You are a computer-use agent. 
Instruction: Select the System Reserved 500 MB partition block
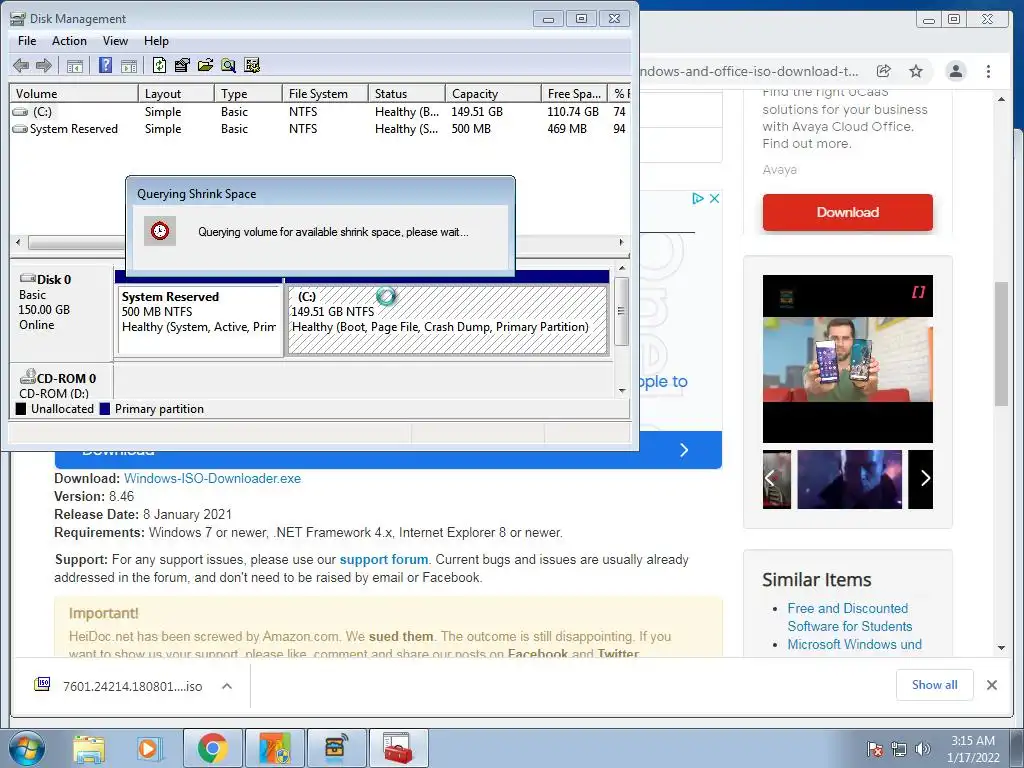(x=199, y=320)
